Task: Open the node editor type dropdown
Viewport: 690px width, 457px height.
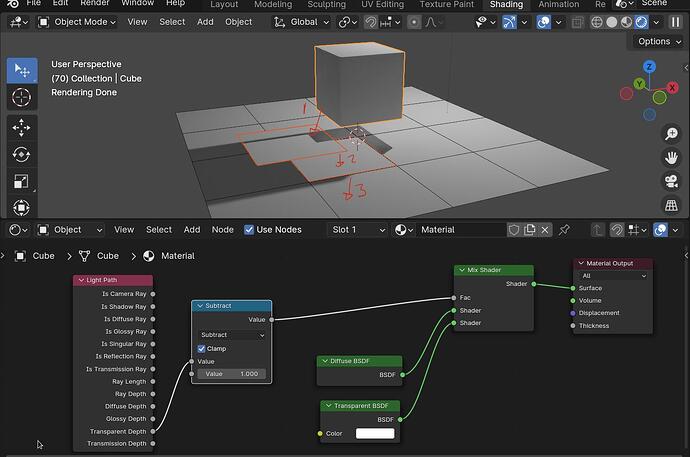Action: point(18,230)
